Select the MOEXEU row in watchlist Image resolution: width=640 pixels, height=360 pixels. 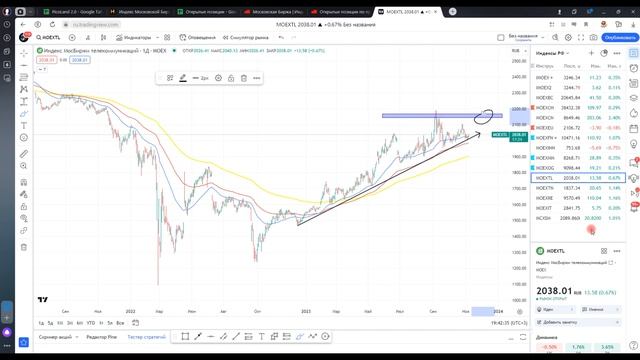tap(578, 128)
